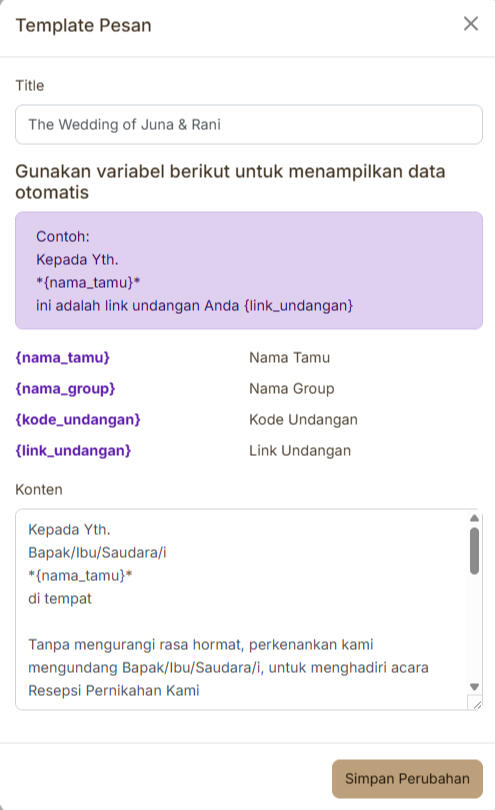Select the {kode_undangan} variable
Image resolution: width=495 pixels, height=810 pixels.
78,419
